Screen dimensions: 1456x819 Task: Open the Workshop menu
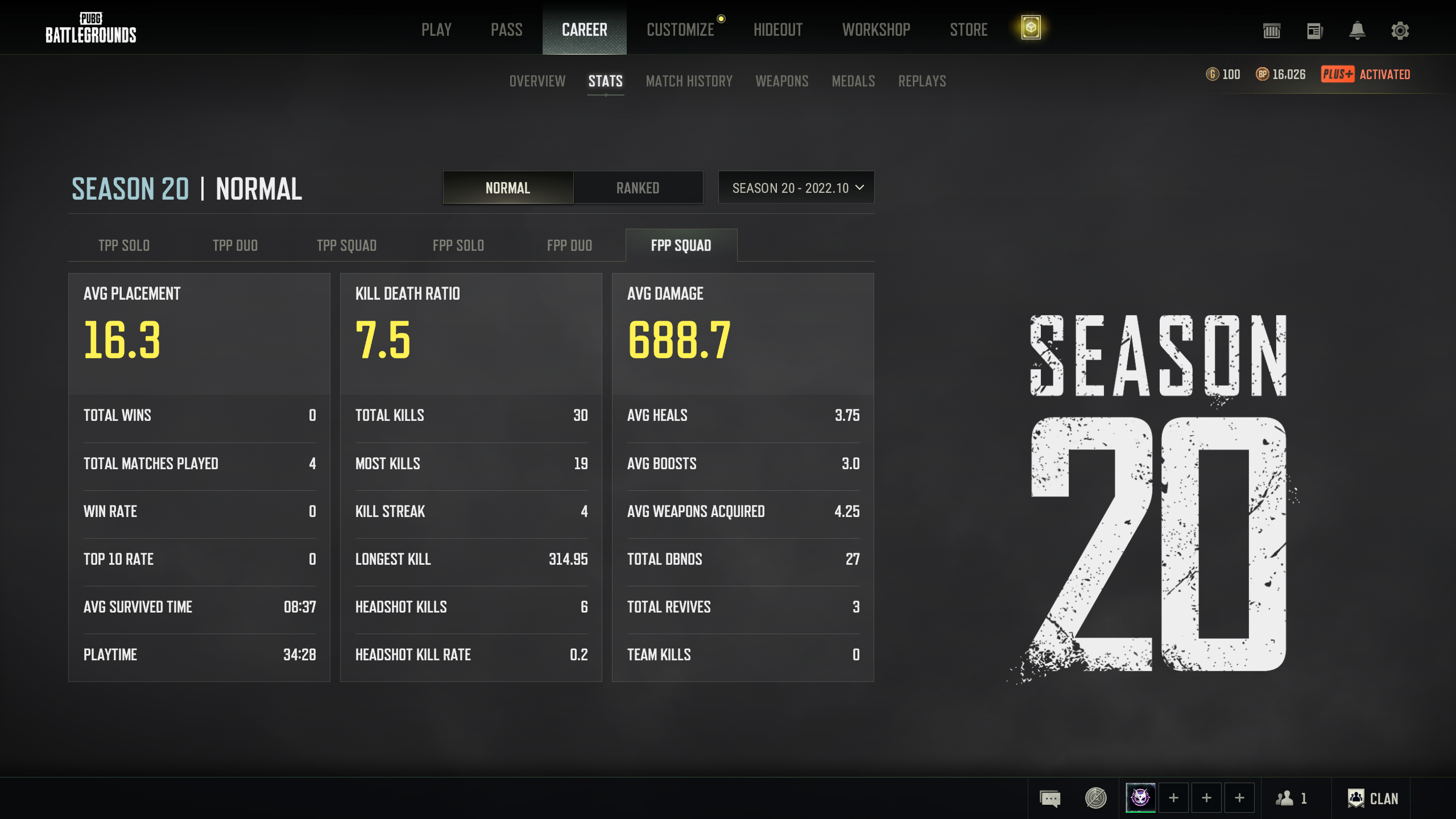[876, 30]
